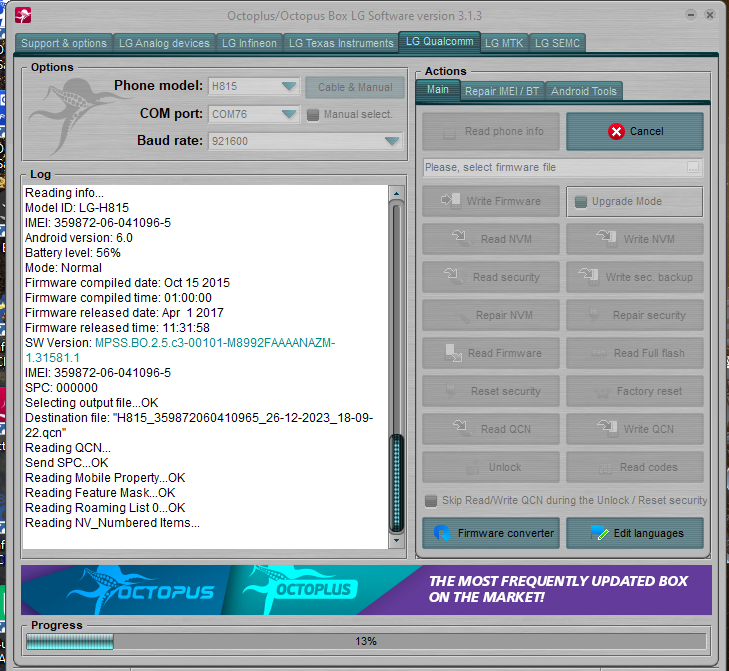The width and height of the screenshot is (729, 671).
Task: Click the firmware file browse icon
Action: [693, 167]
